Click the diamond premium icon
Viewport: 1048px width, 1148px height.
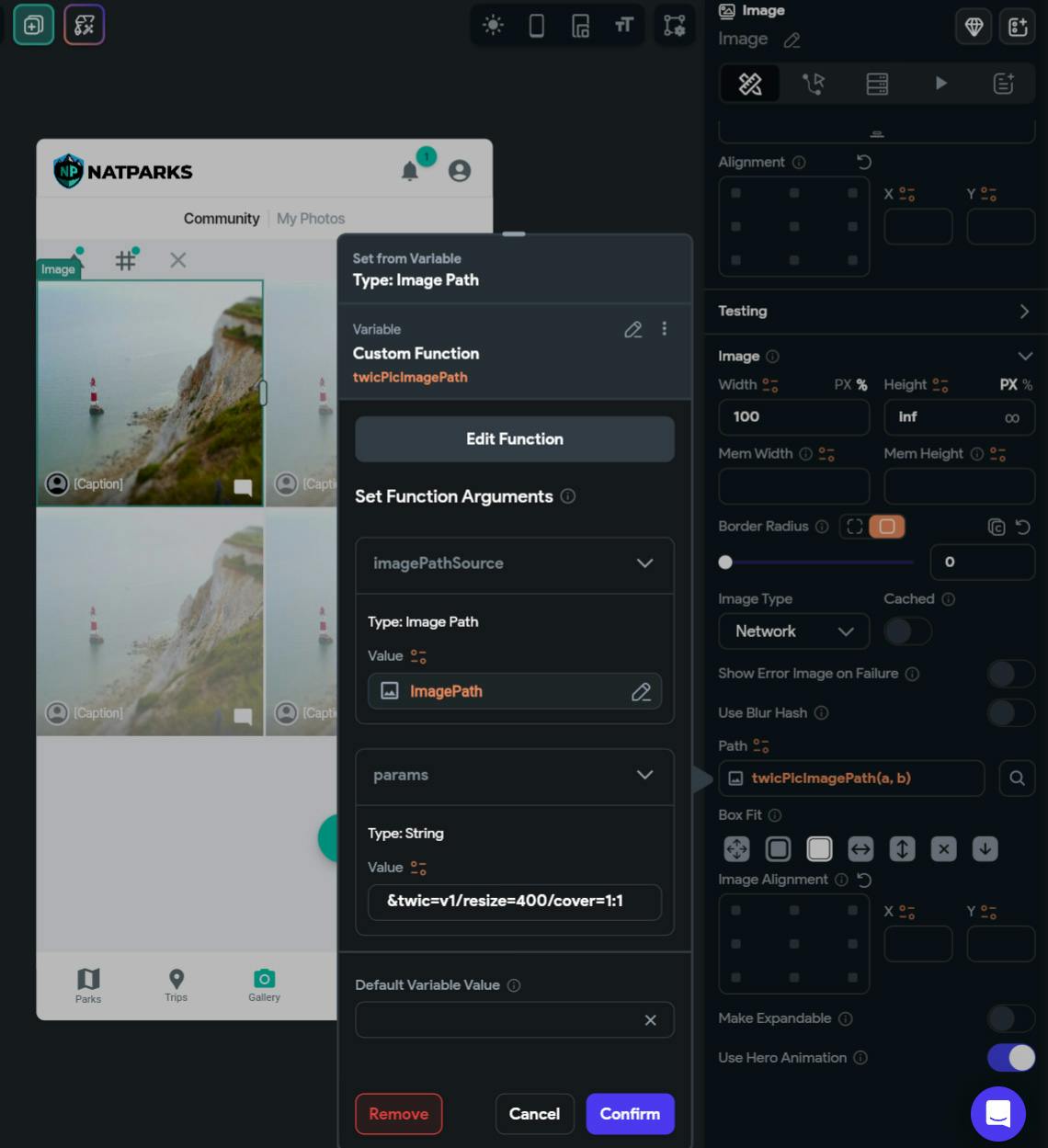974,27
